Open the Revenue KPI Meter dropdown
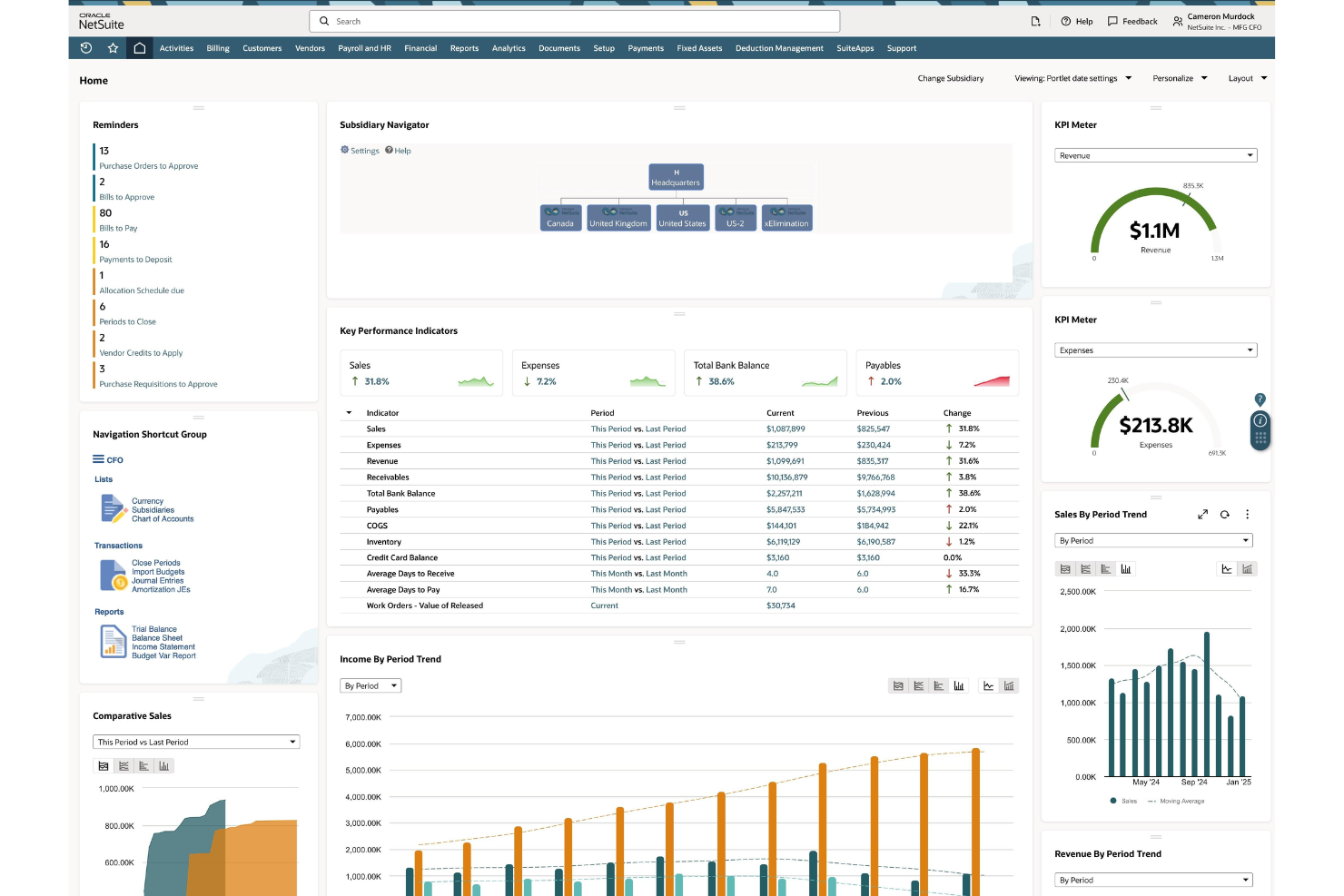 (x=1156, y=155)
